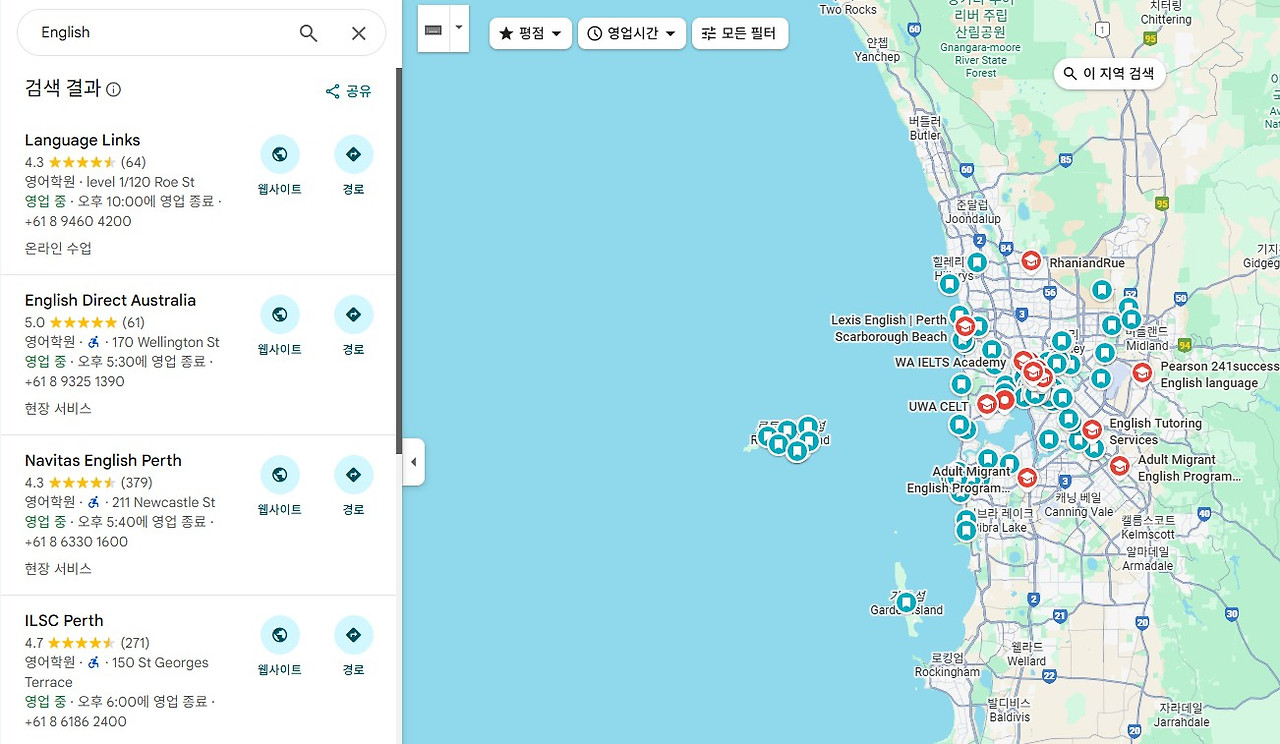Click the Scarborough Beach map label

tap(891, 337)
